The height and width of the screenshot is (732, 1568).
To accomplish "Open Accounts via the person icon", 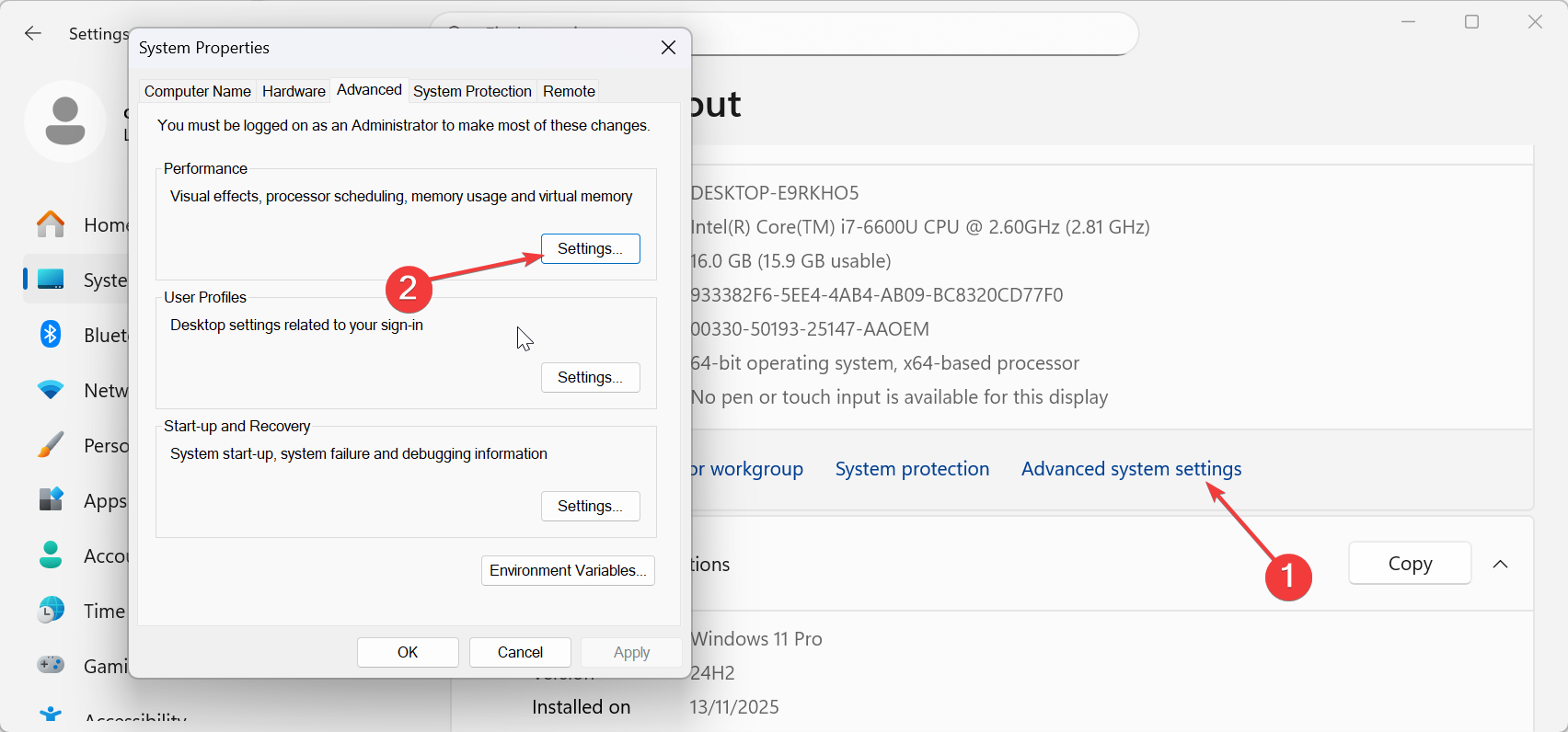I will (x=51, y=555).
